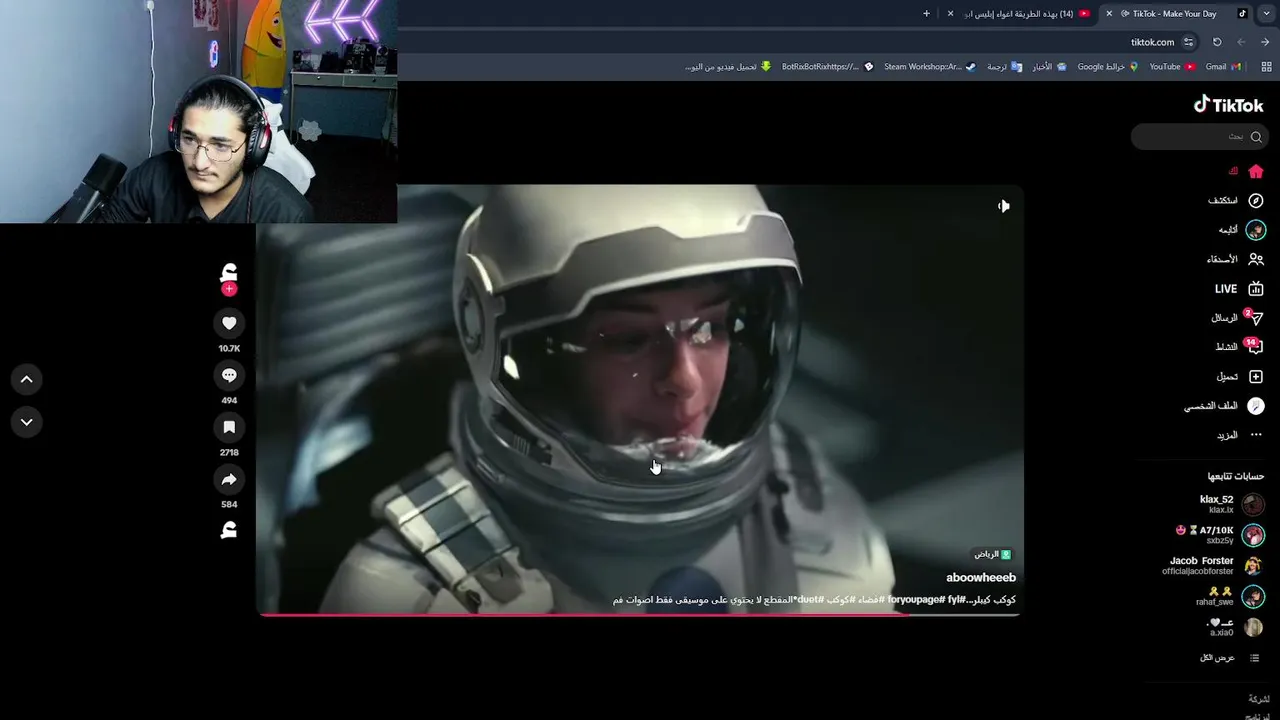Close the YouTube tab
The height and width of the screenshot is (720, 1280).
click(951, 14)
